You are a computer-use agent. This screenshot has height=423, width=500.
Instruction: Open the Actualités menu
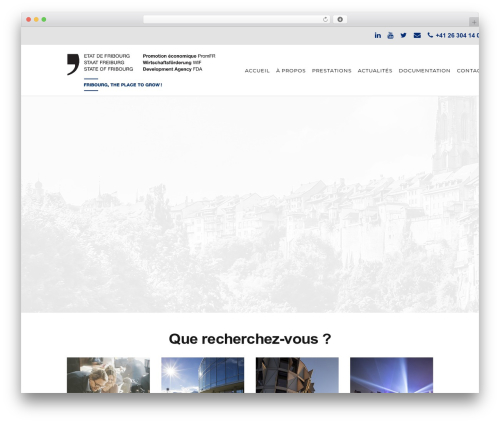(375, 71)
